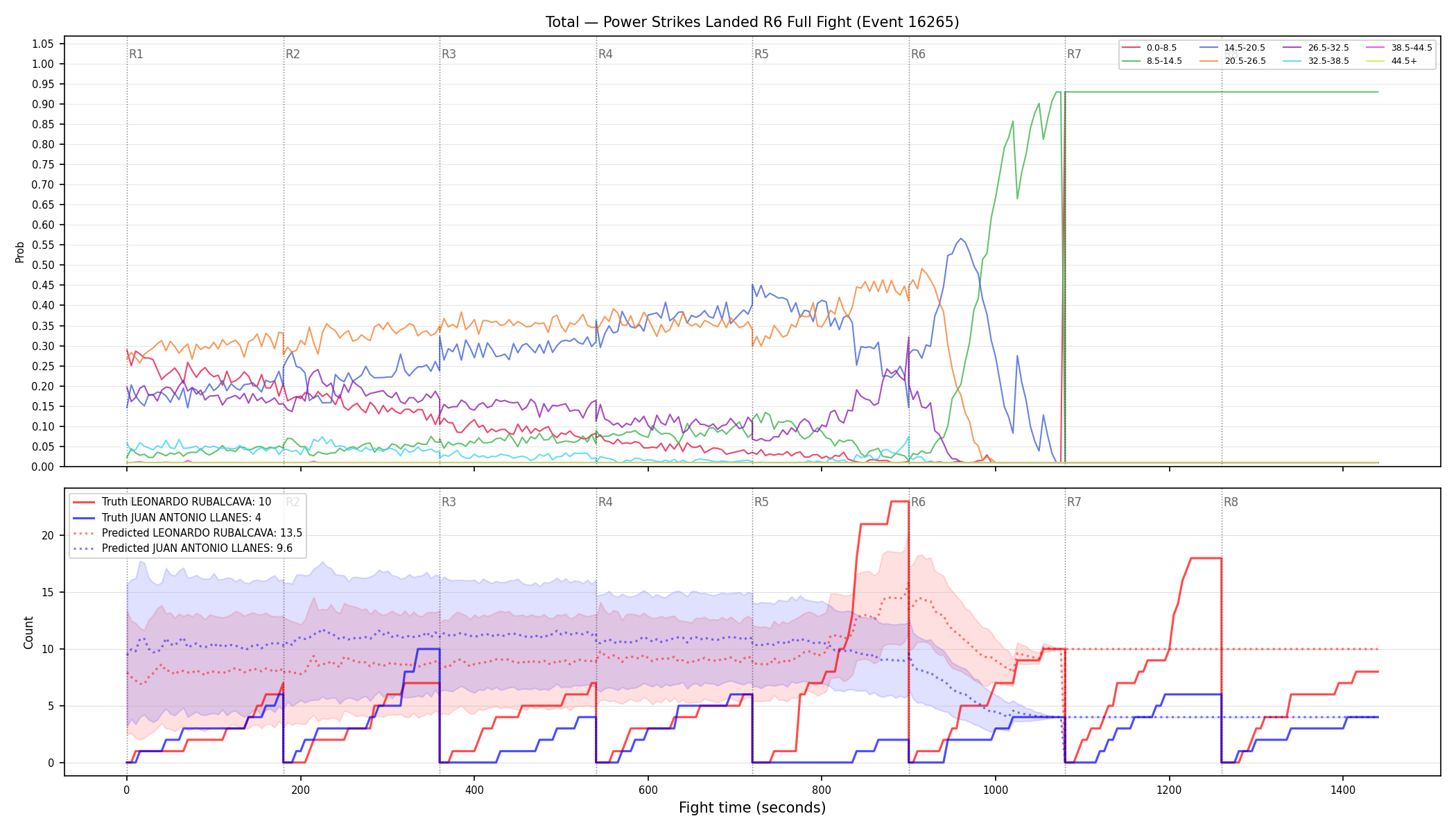Click the 0.25 tick on Prob axis
Viewport: 1456px width, 832px height.
[x=42, y=366]
